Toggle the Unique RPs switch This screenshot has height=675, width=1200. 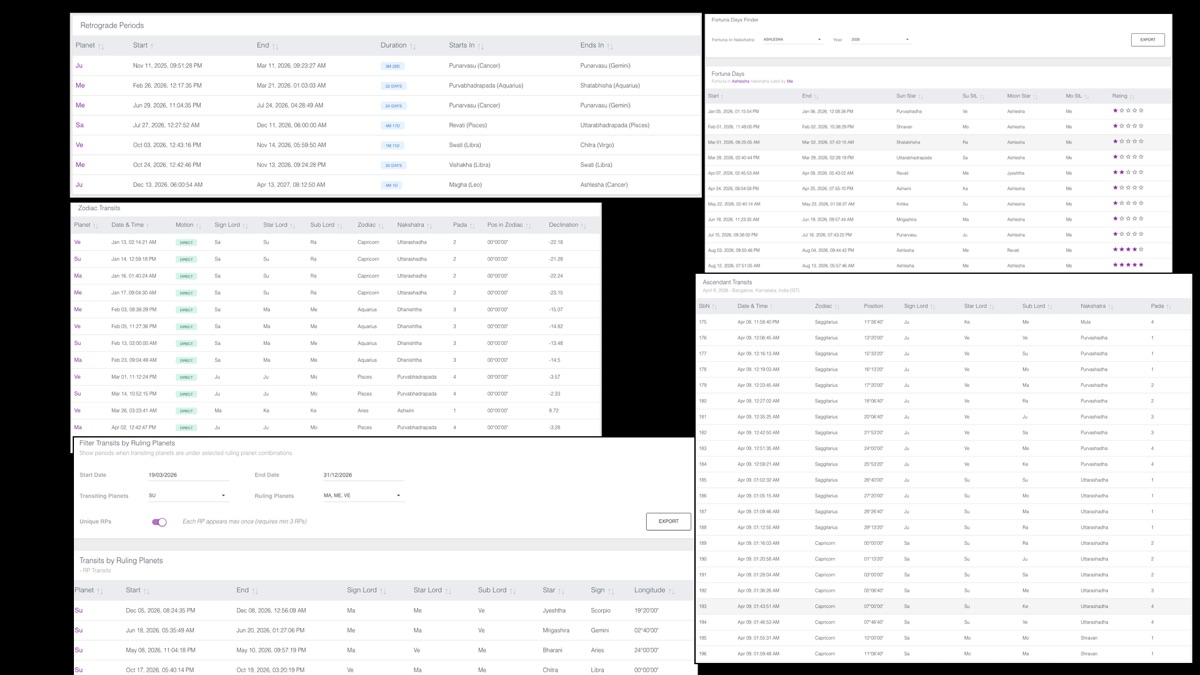159,522
